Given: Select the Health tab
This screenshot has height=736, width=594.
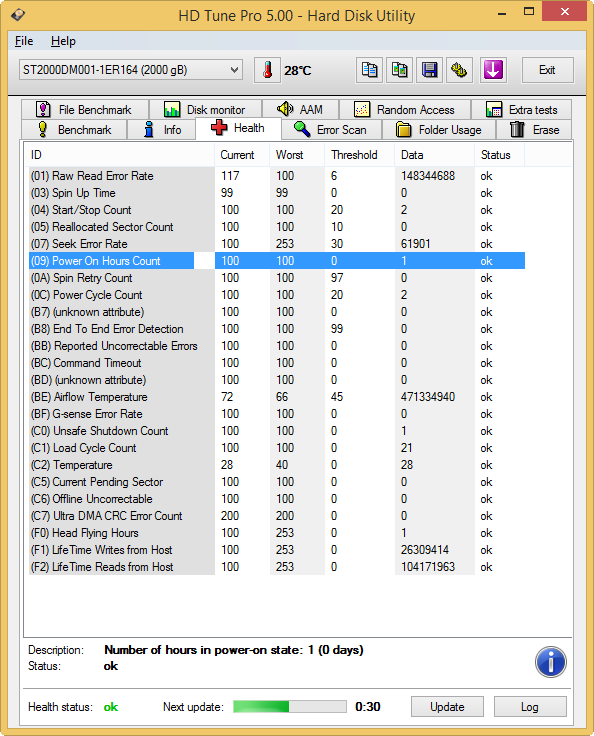Looking at the screenshot, I should click(x=238, y=128).
